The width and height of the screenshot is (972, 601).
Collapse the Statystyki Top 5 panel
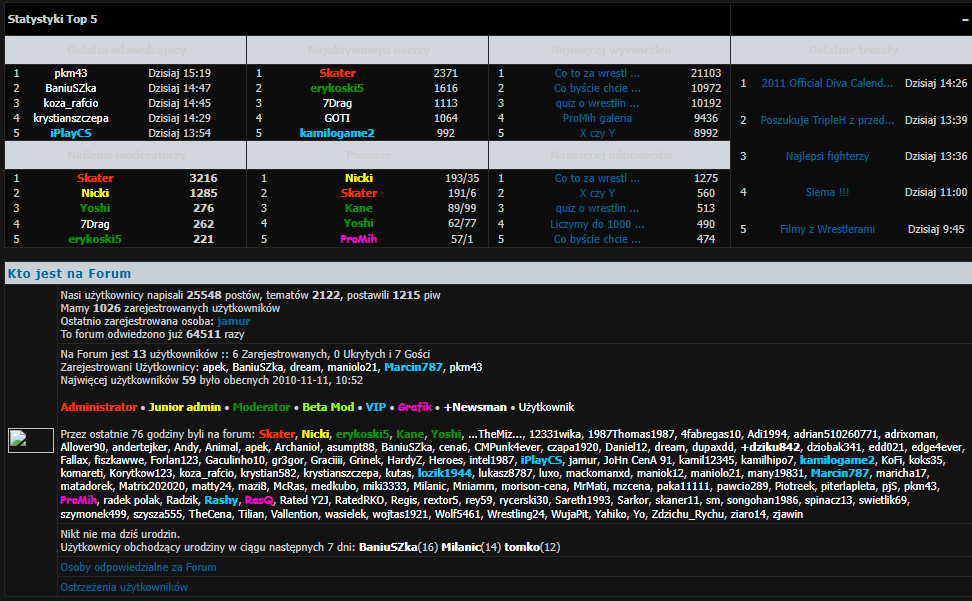click(962, 19)
